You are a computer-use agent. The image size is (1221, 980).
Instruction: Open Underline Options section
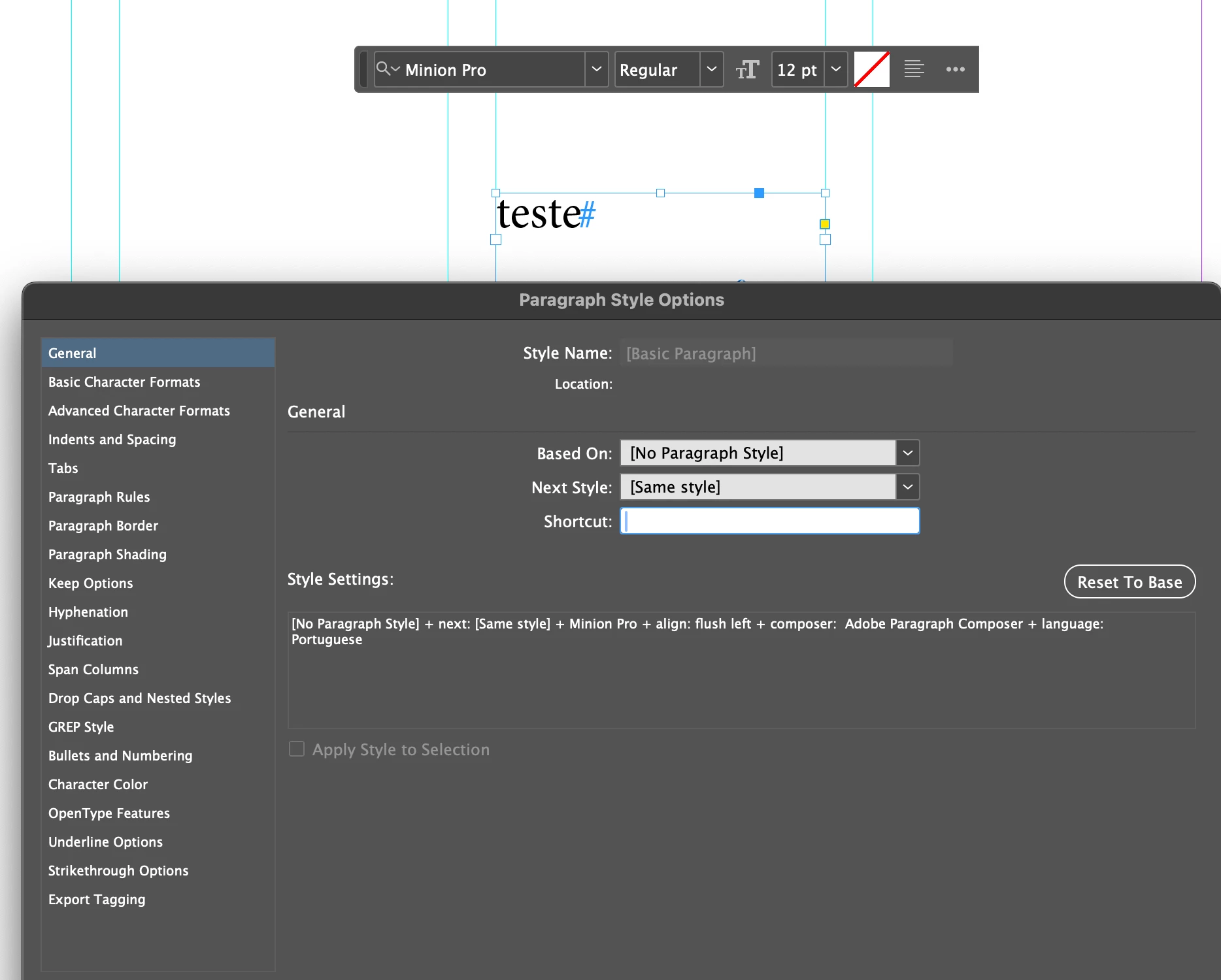158,841
